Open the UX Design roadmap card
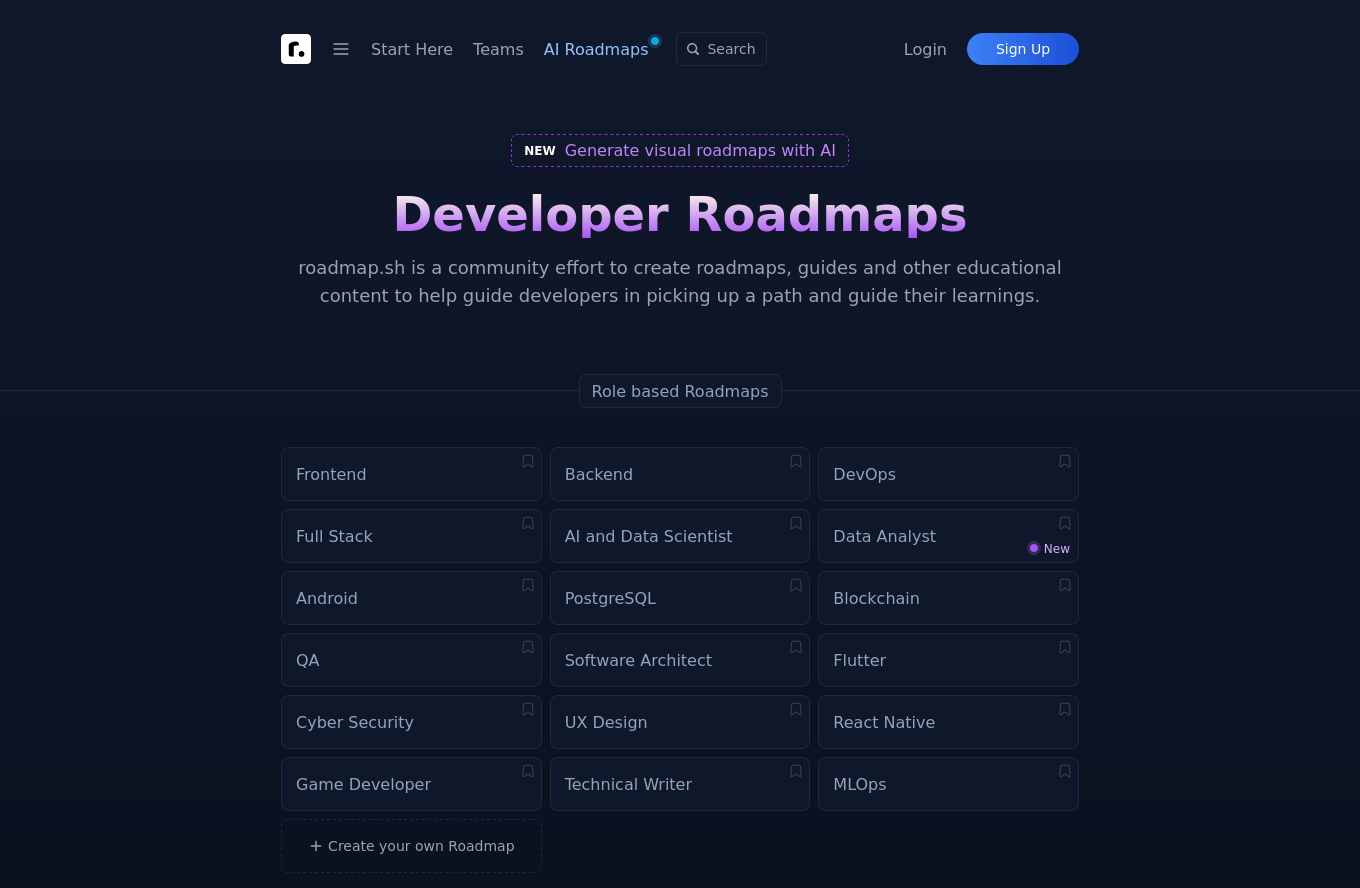The height and width of the screenshot is (888, 1360). click(x=680, y=722)
